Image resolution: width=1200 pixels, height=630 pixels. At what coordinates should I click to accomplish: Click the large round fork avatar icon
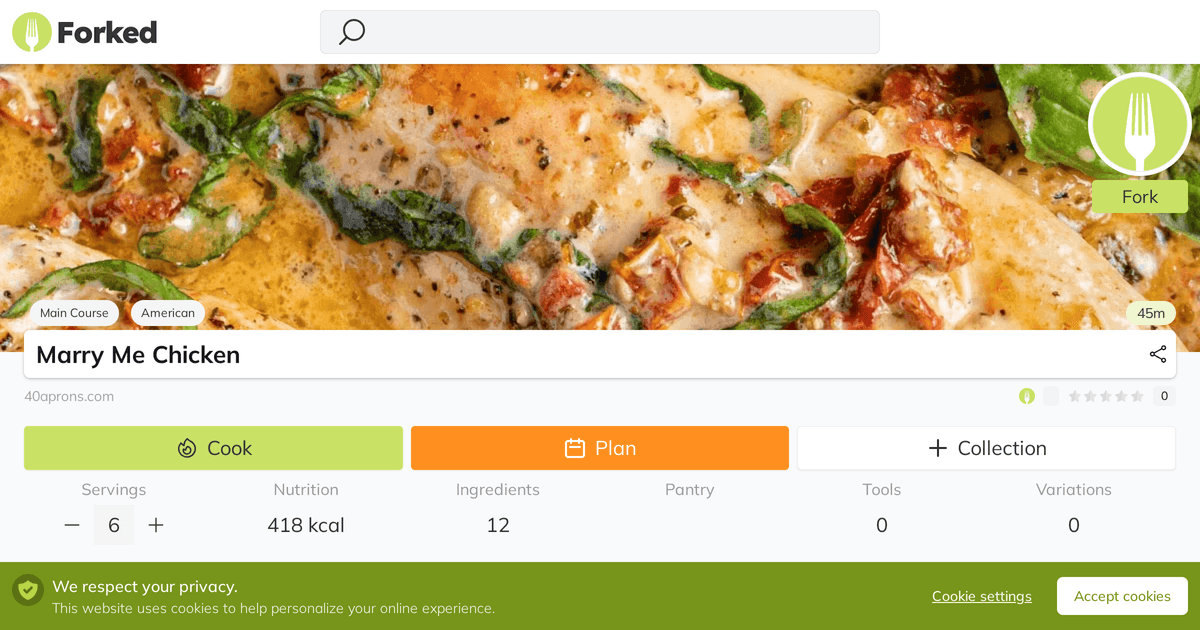coord(1139,124)
